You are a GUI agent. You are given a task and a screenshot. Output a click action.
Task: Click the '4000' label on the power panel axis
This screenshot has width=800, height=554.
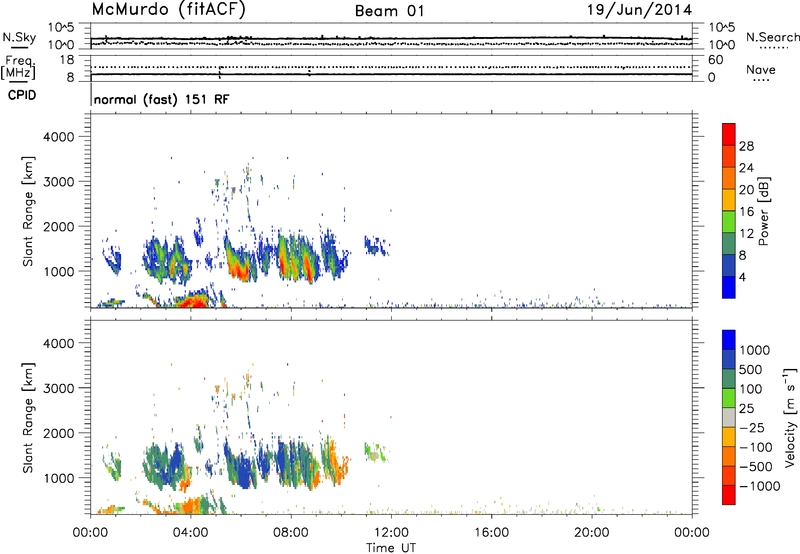59,137
